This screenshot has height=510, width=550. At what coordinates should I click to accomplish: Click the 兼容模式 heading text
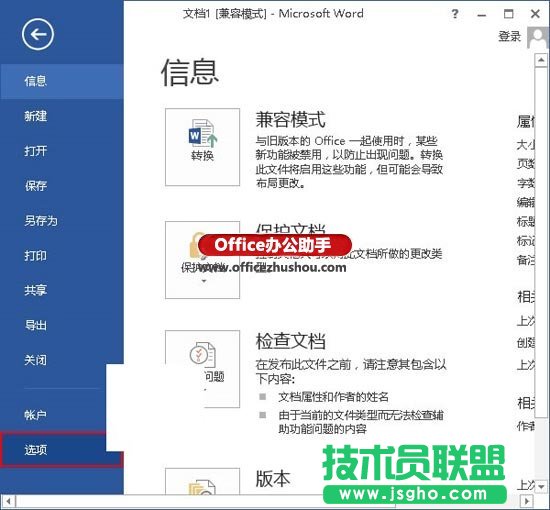[290, 120]
